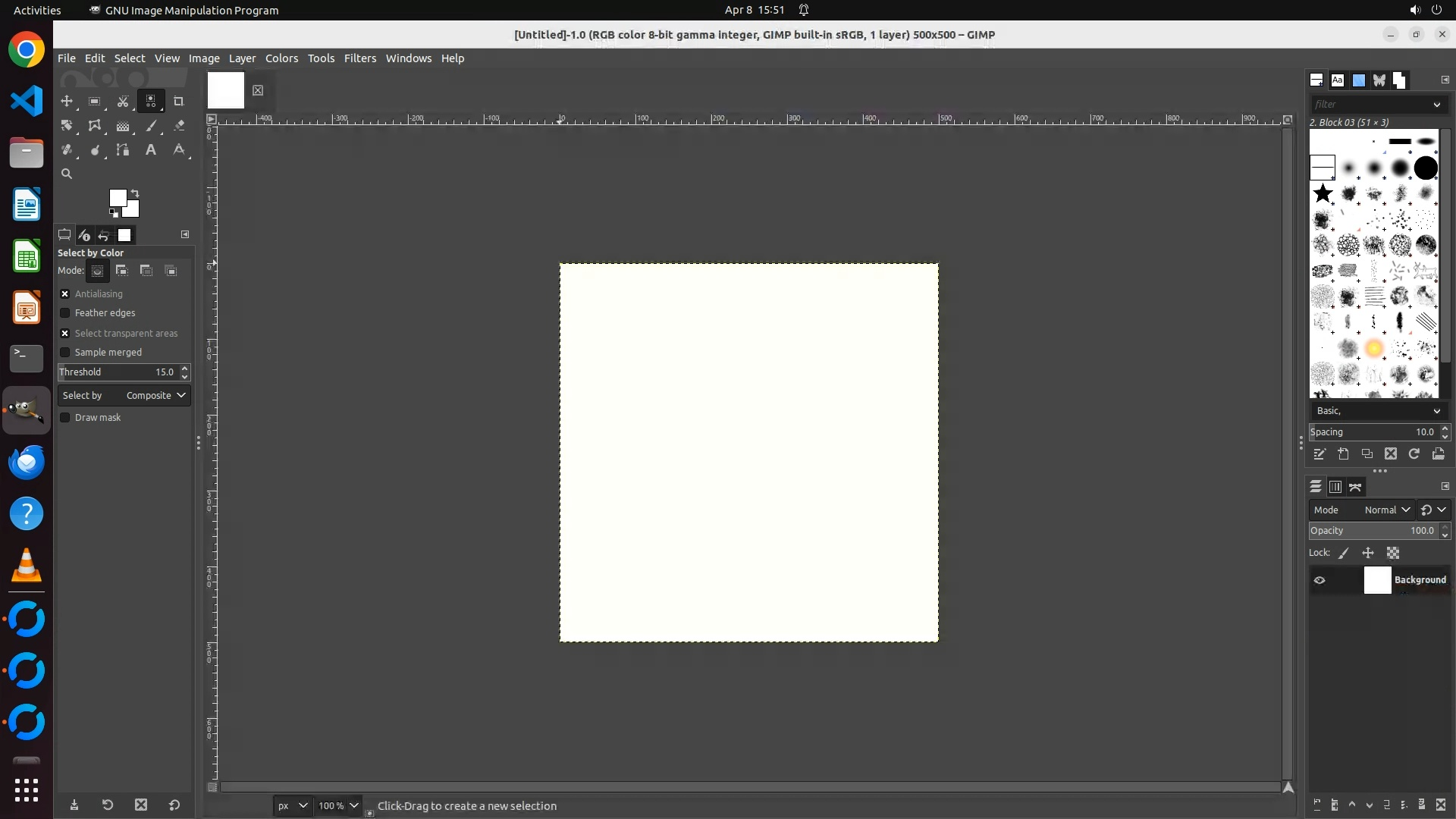
Task: Choose the Paintbrush tool
Action: tap(151, 126)
